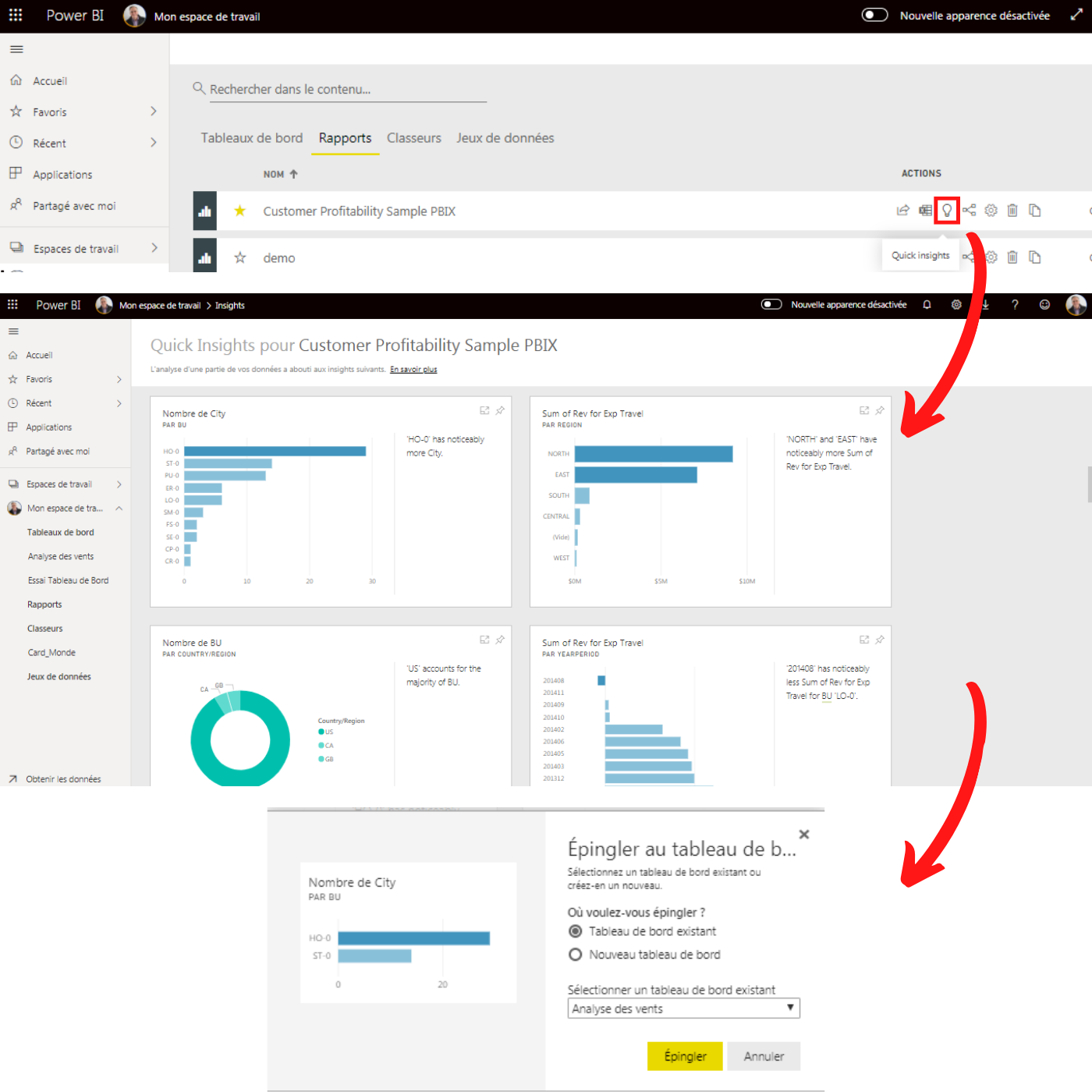The width and height of the screenshot is (1092, 1092).
Task: Pin Sum of Rev par Region card
Action: click(x=880, y=410)
